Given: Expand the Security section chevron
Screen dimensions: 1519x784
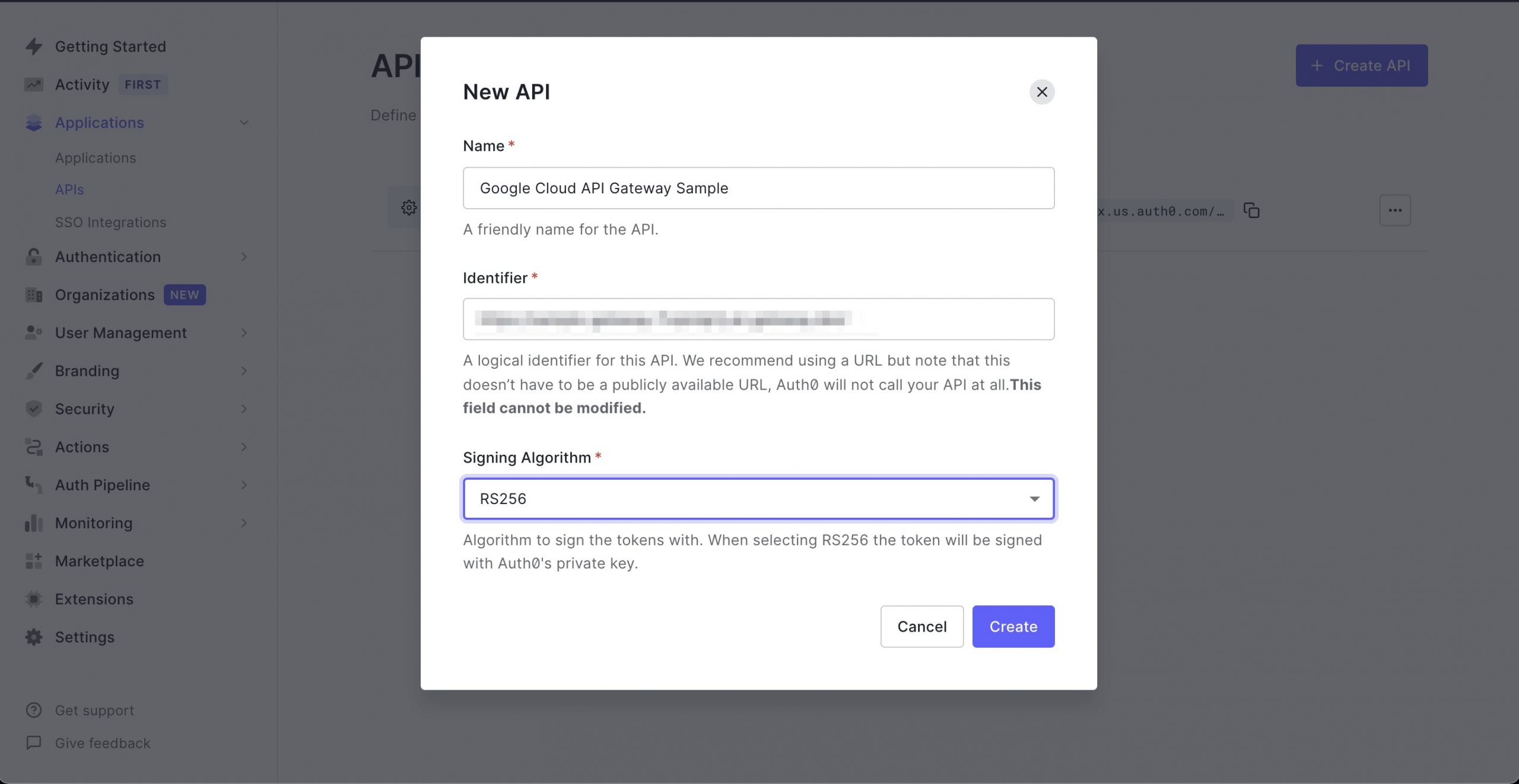Looking at the screenshot, I should pyautogui.click(x=244, y=409).
